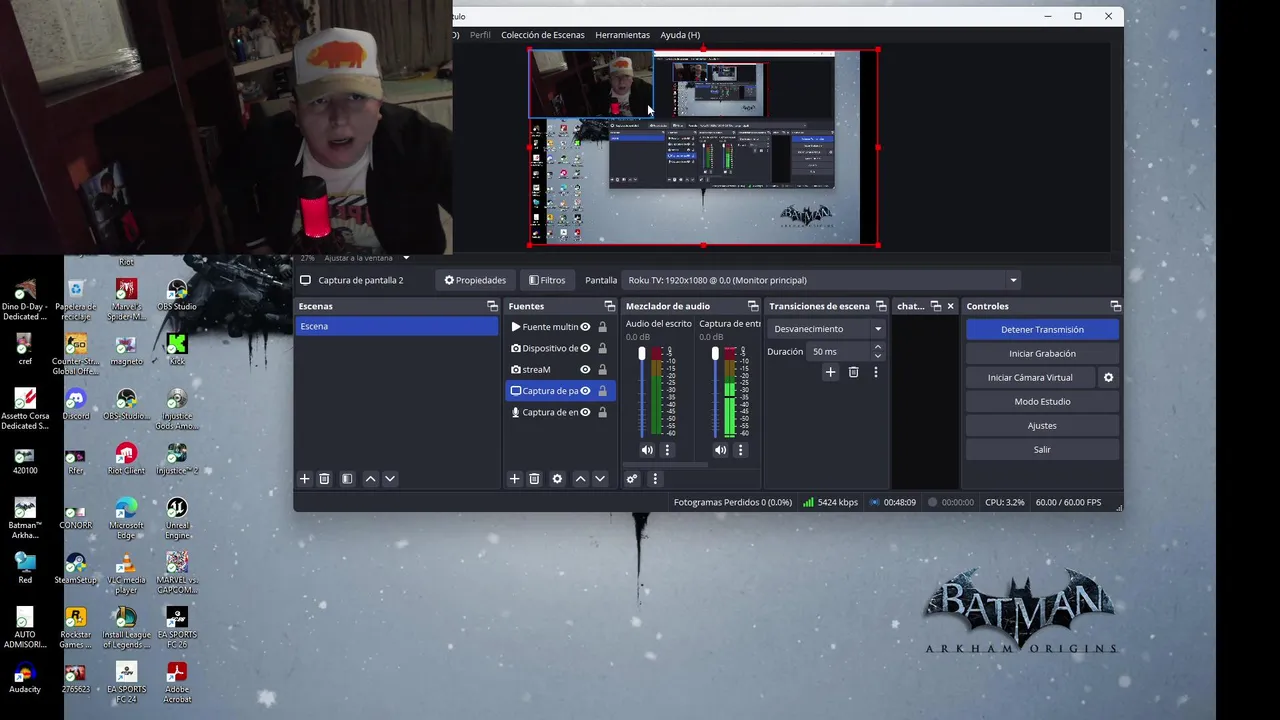Undock the Fuentes panel
Screen dimensions: 1280x720
(609, 306)
